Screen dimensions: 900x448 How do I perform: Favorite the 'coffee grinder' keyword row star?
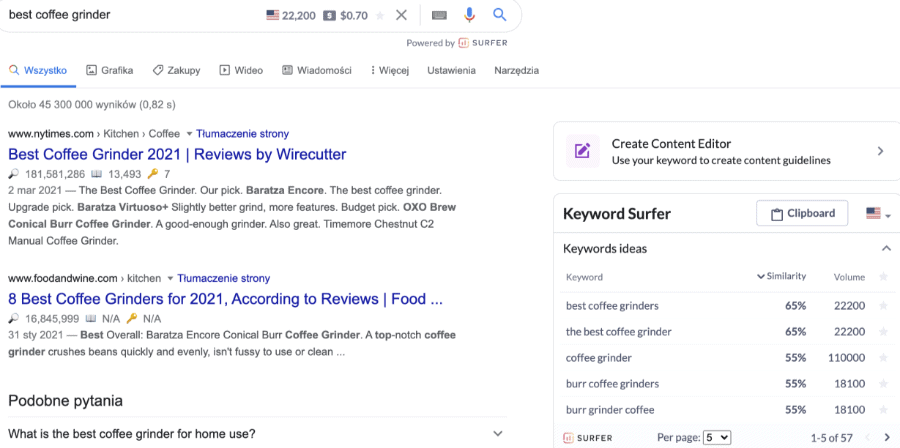pyautogui.click(x=883, y=358)
